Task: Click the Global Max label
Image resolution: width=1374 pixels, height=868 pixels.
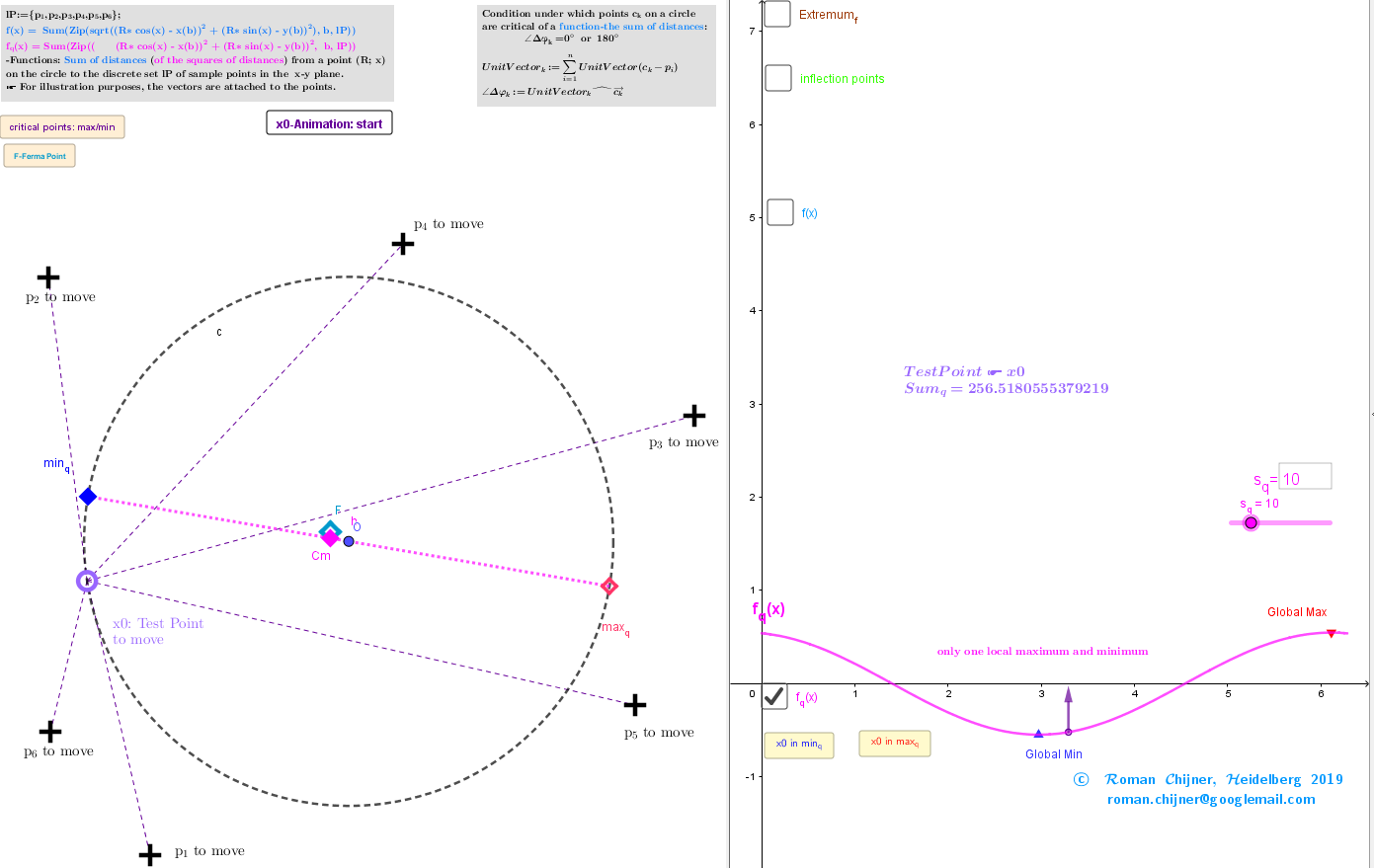Action: [1297, 612]
